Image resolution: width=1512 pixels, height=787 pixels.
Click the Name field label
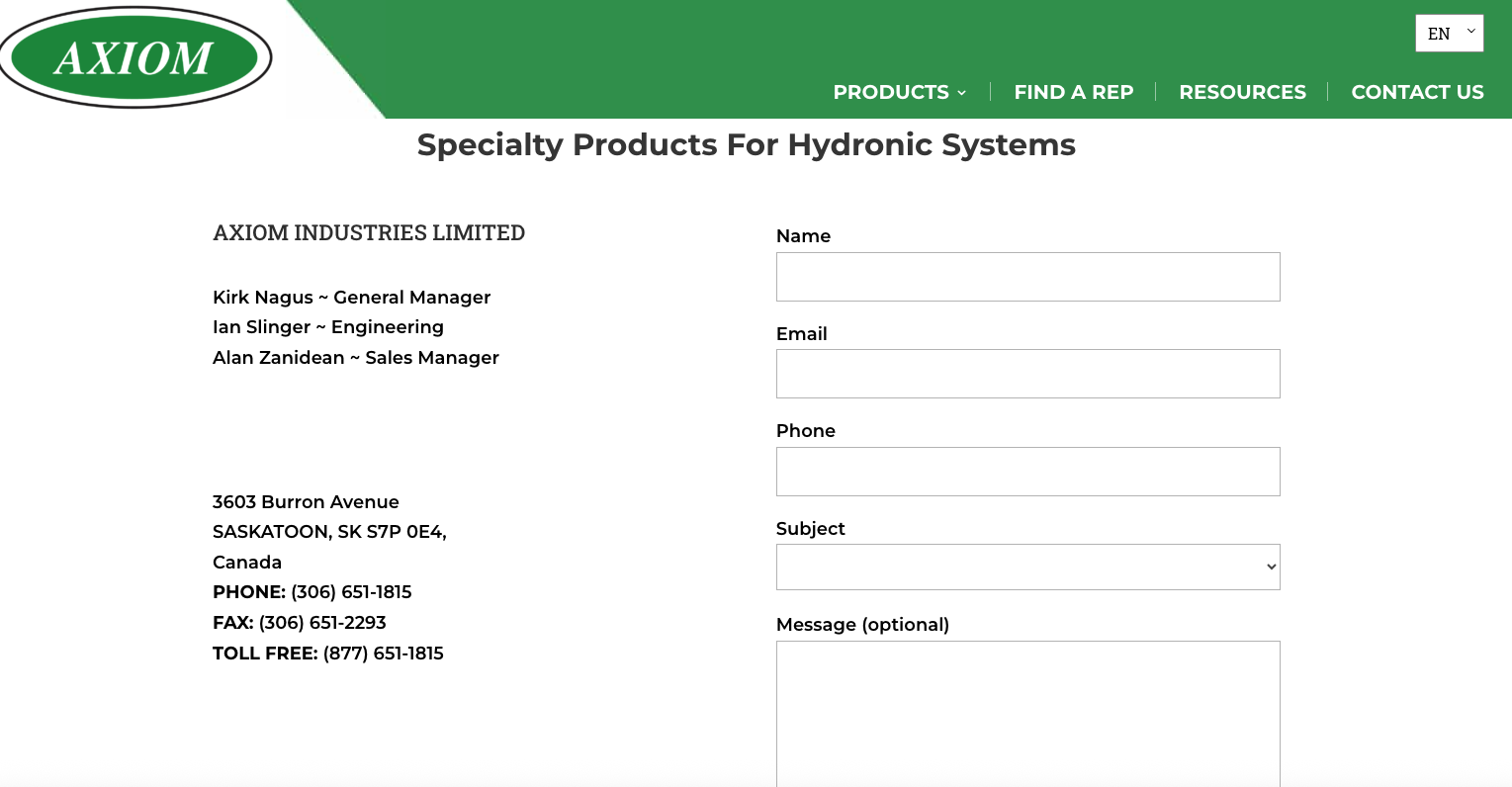pos(803,236)
